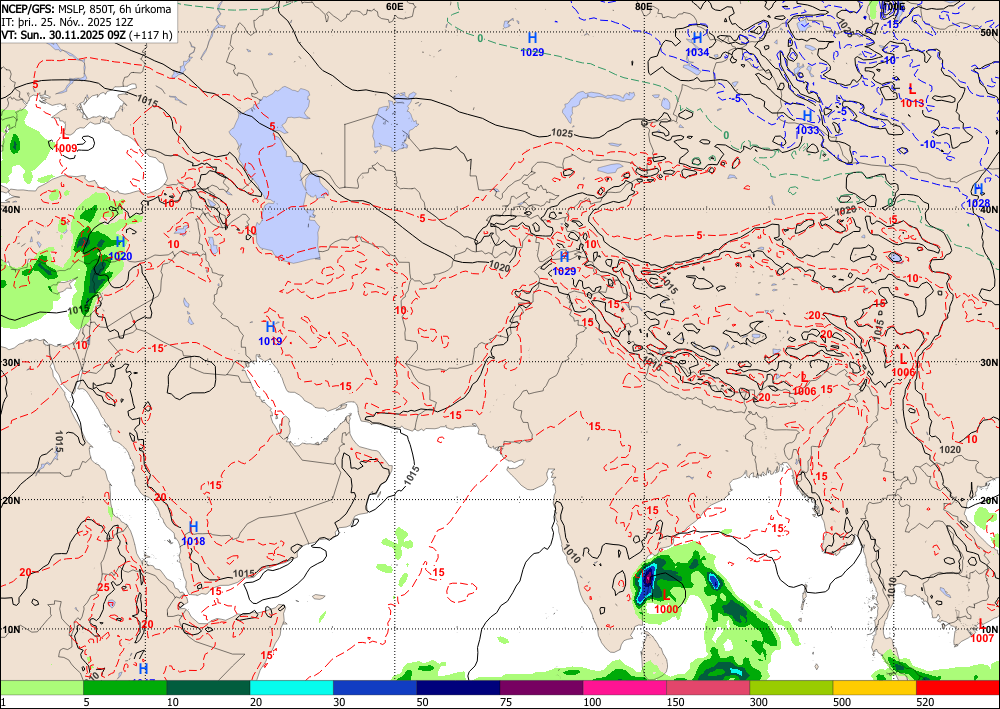Click the high pressure '1034' label
This screenshot has height=709, width=1000.
(x=697, y=52)
